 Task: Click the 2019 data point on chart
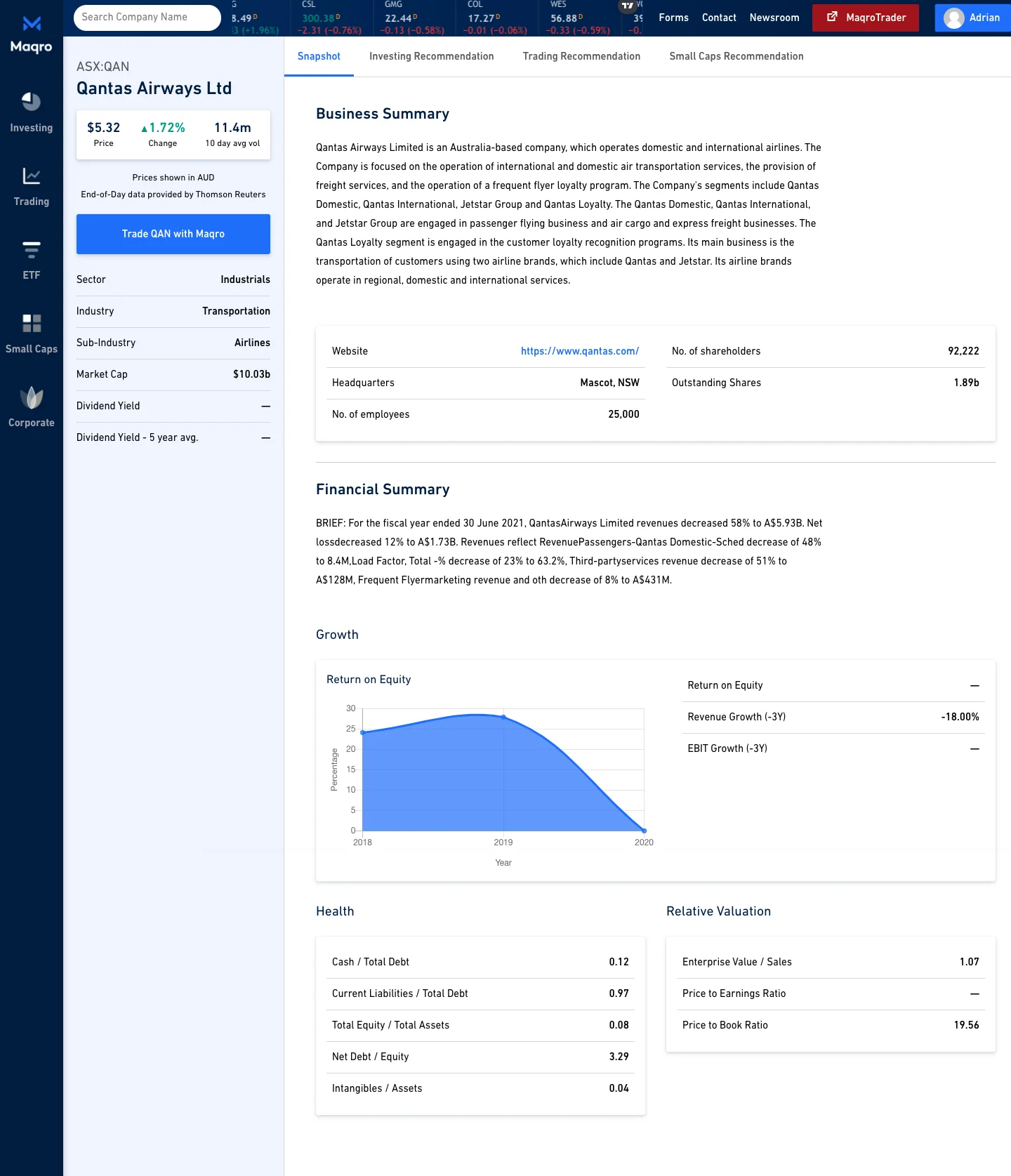click(503, 717)
